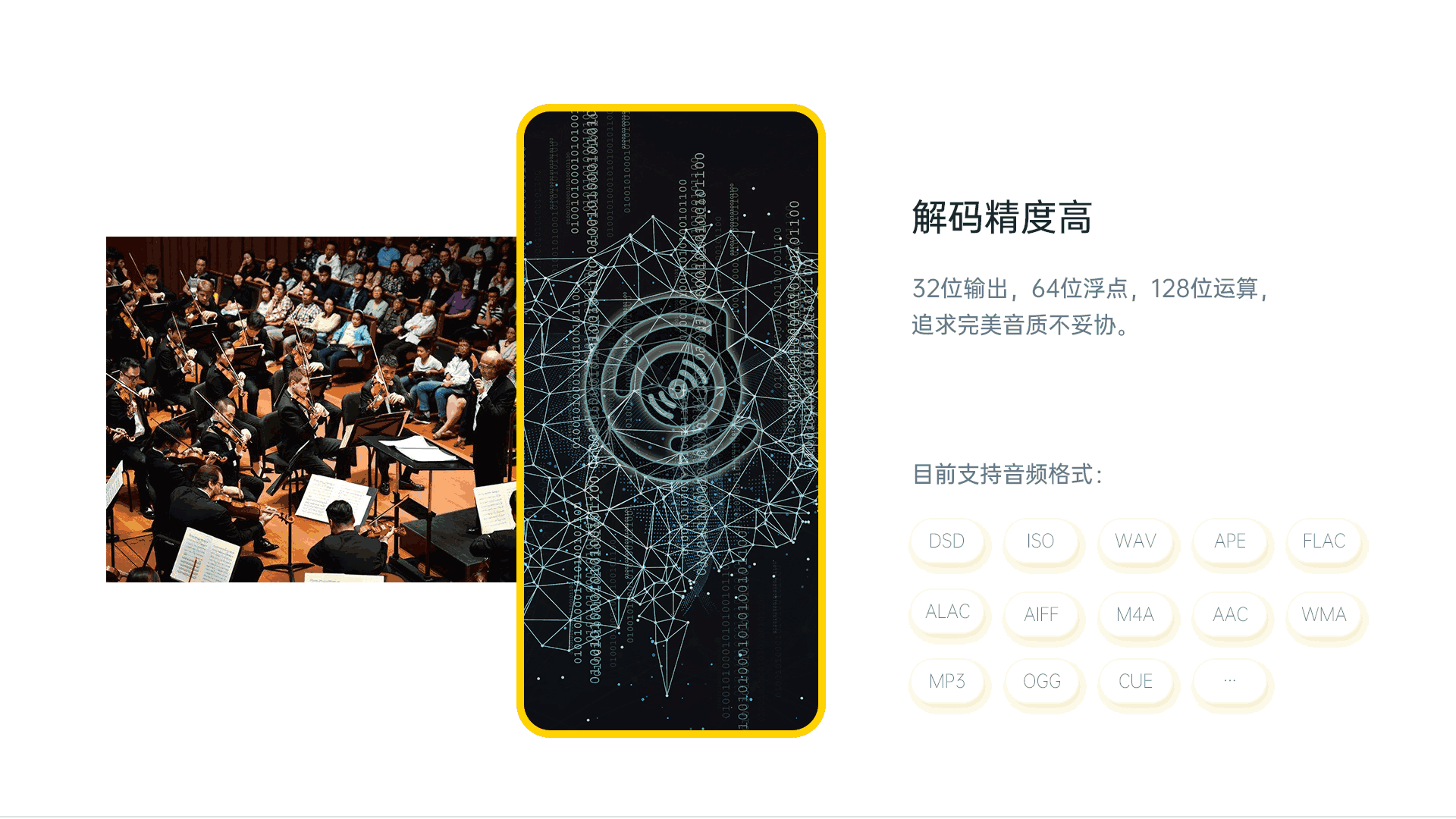Toggle the APE format selection
Image resolution: width=1456 pixels, height=819 pixels.
(x=1227, y=540)
